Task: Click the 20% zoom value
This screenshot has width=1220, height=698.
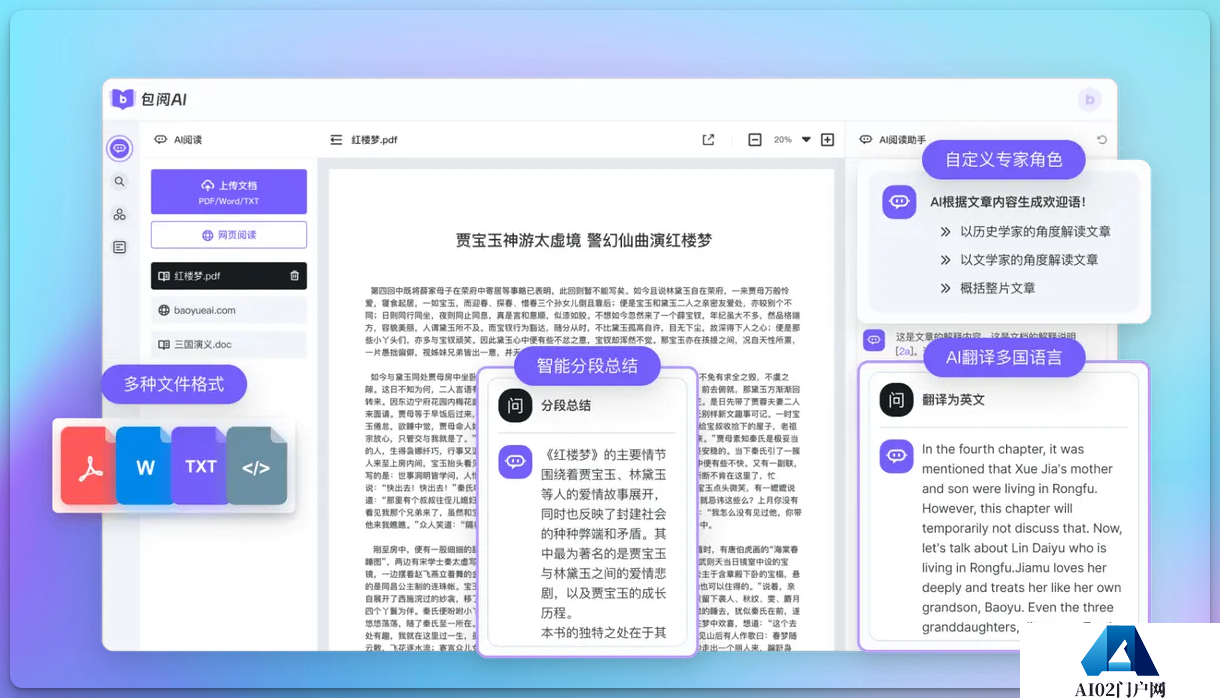Action: (x=783, y=140)
